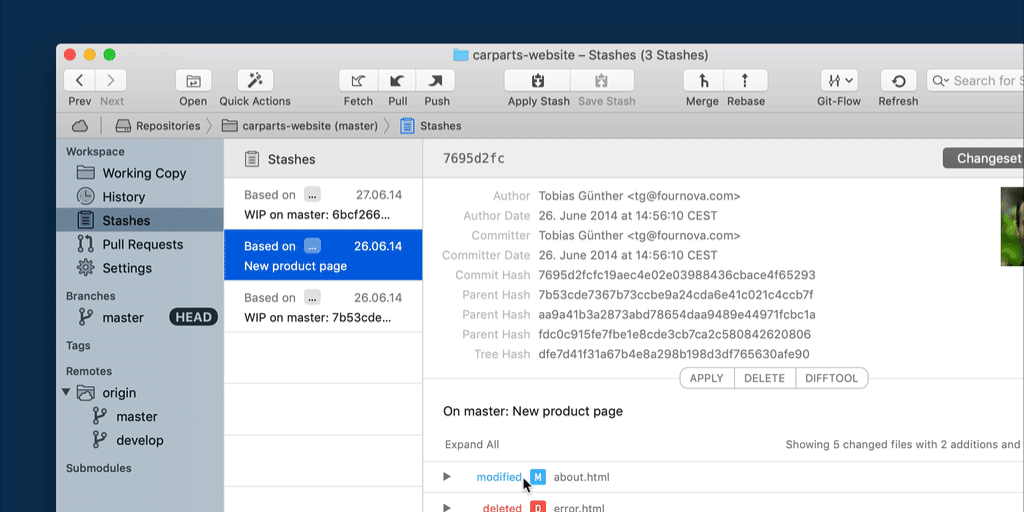Open Quick Actions magic wand
Image resolution: width=1024 pixels, height=512 pixels.
click(255, 81)
